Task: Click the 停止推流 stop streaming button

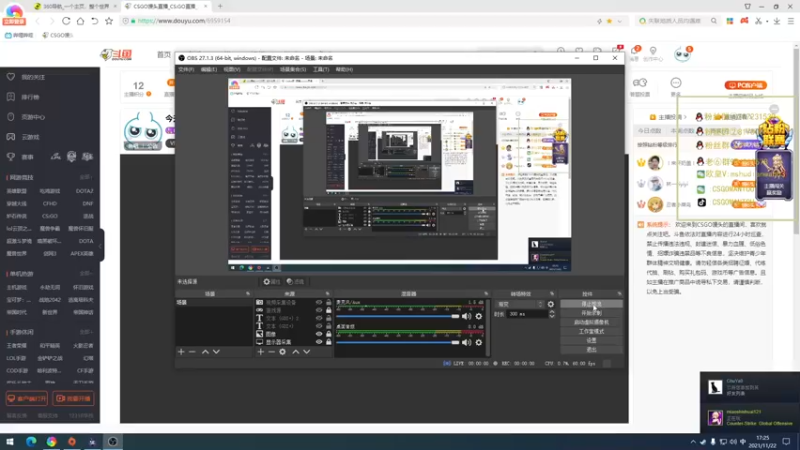Action: pos(591,304)
